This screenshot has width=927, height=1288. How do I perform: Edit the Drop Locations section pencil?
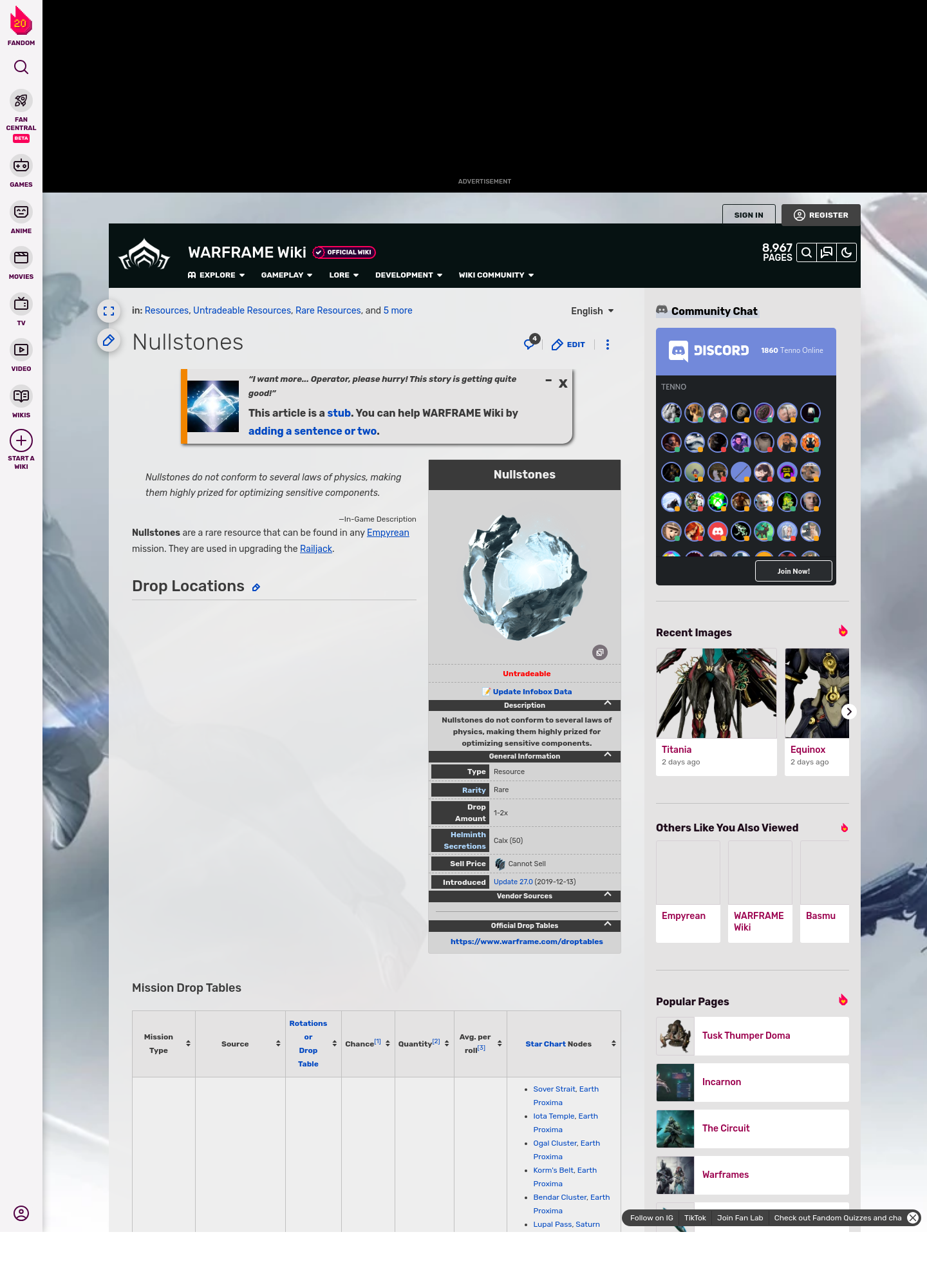pyautogui.click(x=256, y=587)
